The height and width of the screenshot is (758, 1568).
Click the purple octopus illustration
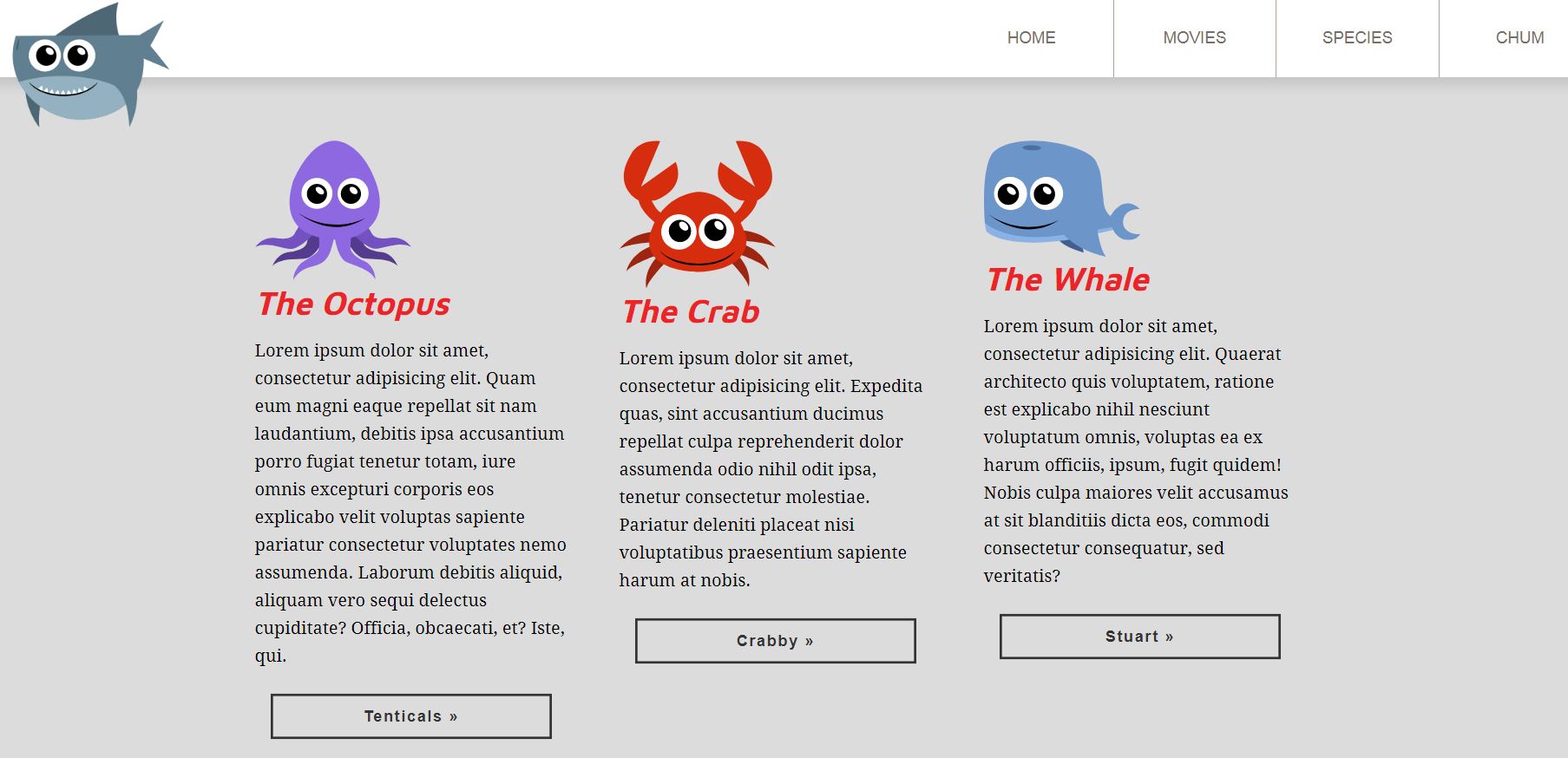pos(333,209)
